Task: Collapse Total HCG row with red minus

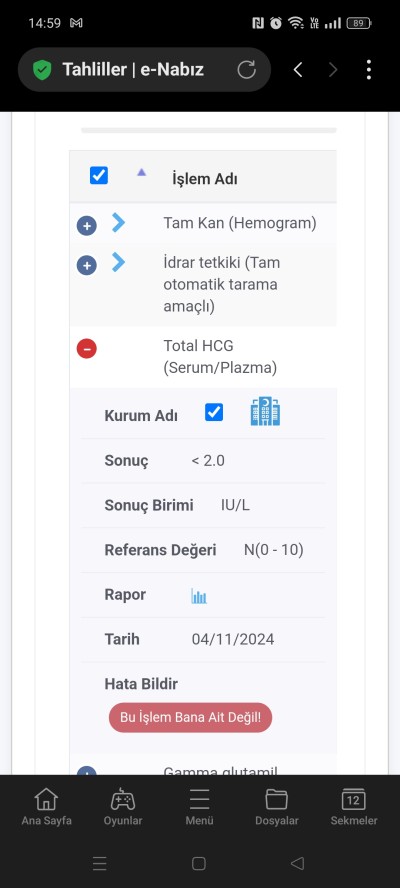Action: [87, 348]
